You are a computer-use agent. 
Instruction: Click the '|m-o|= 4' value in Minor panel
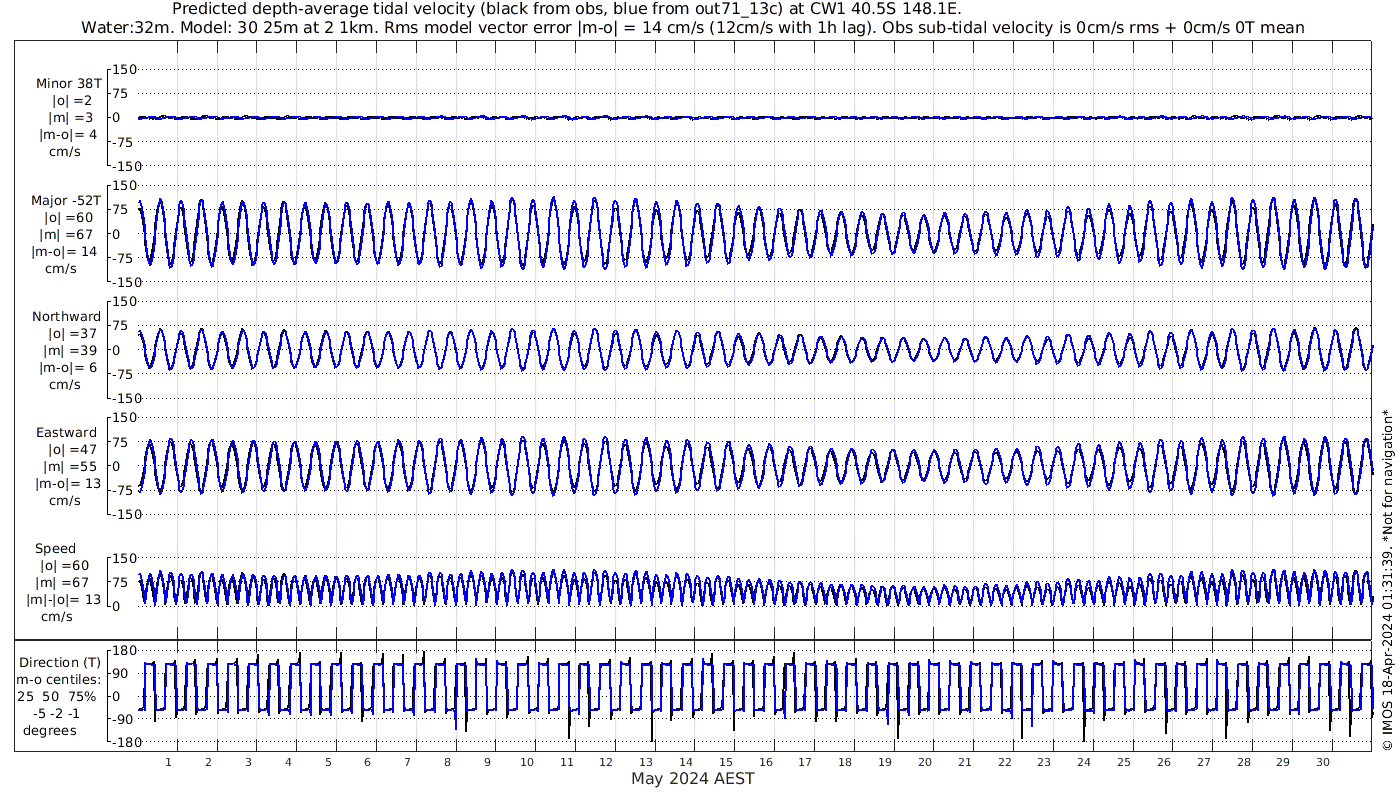[x=68, y=135]
